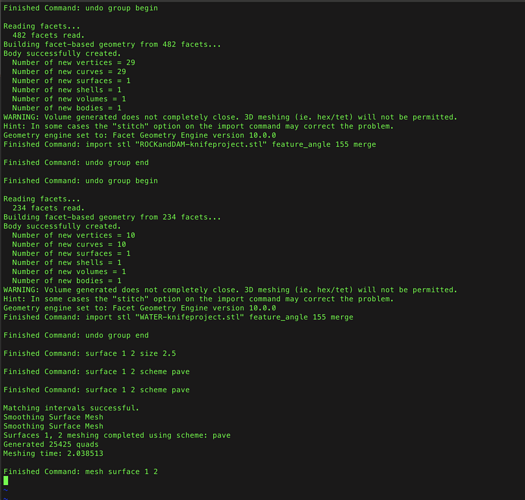The image size is (525, 500).
Task: Click the first WARNING line about volume closing
Action: coord(230,117)
